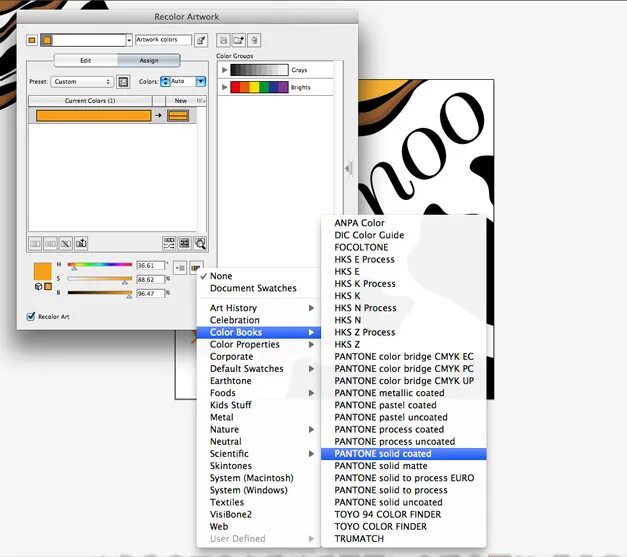Click the limit to swatch library icon
The image size is (627, 557).
196,268
